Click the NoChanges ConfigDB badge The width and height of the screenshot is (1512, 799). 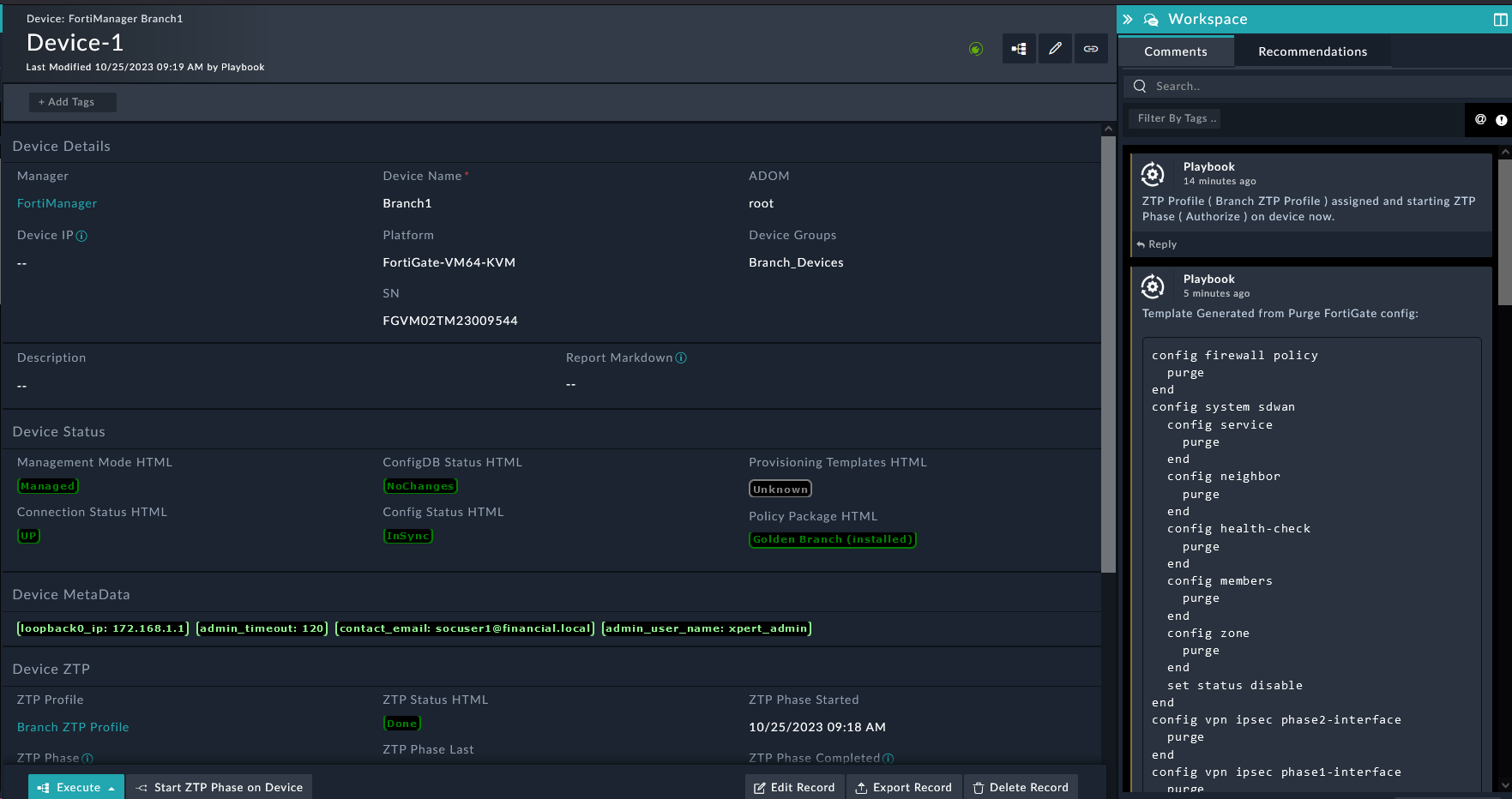coord(420,486)
